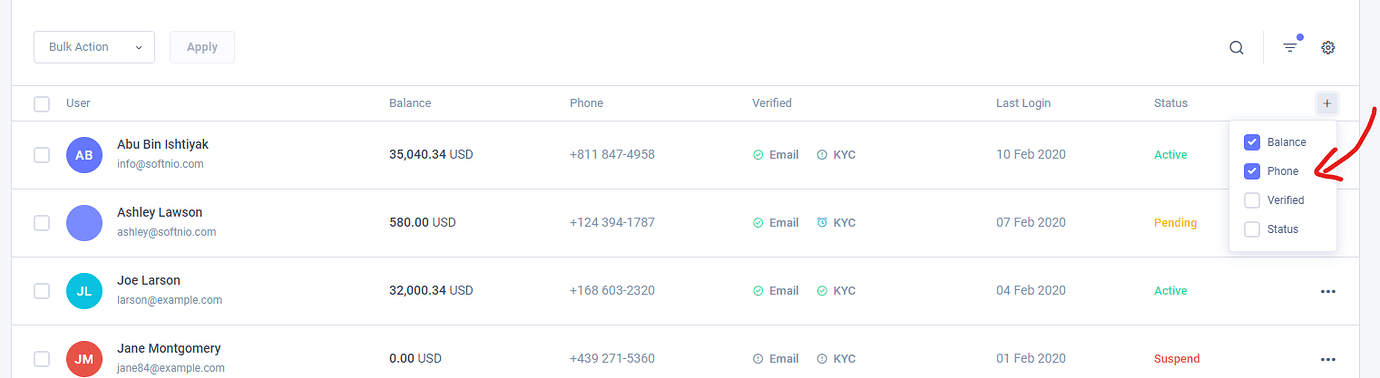Screen dimensions: 1380x378
Task: Select Ashley Lawson's row checkbox
Action: coord(42,223)
